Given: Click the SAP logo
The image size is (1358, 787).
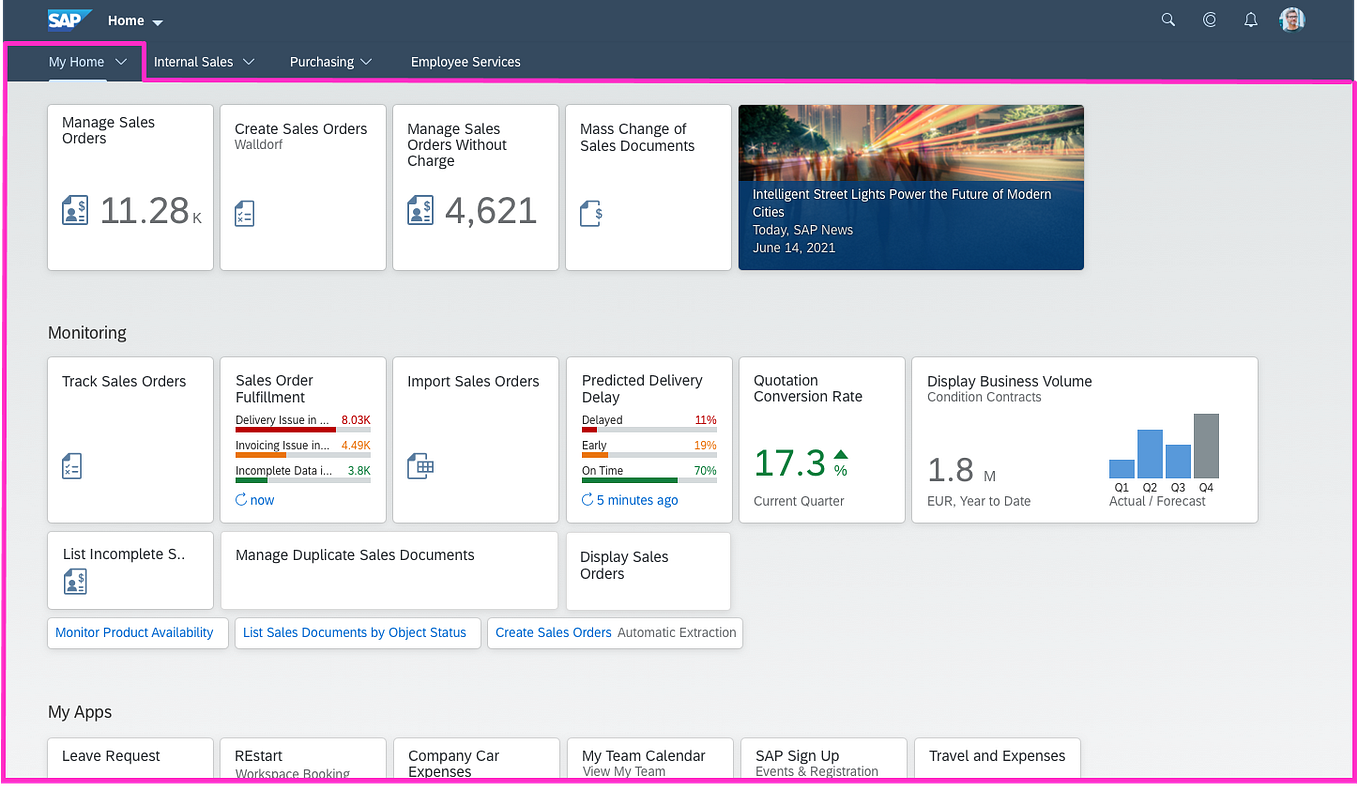Looking at the screenshot, I should point(69,19).
